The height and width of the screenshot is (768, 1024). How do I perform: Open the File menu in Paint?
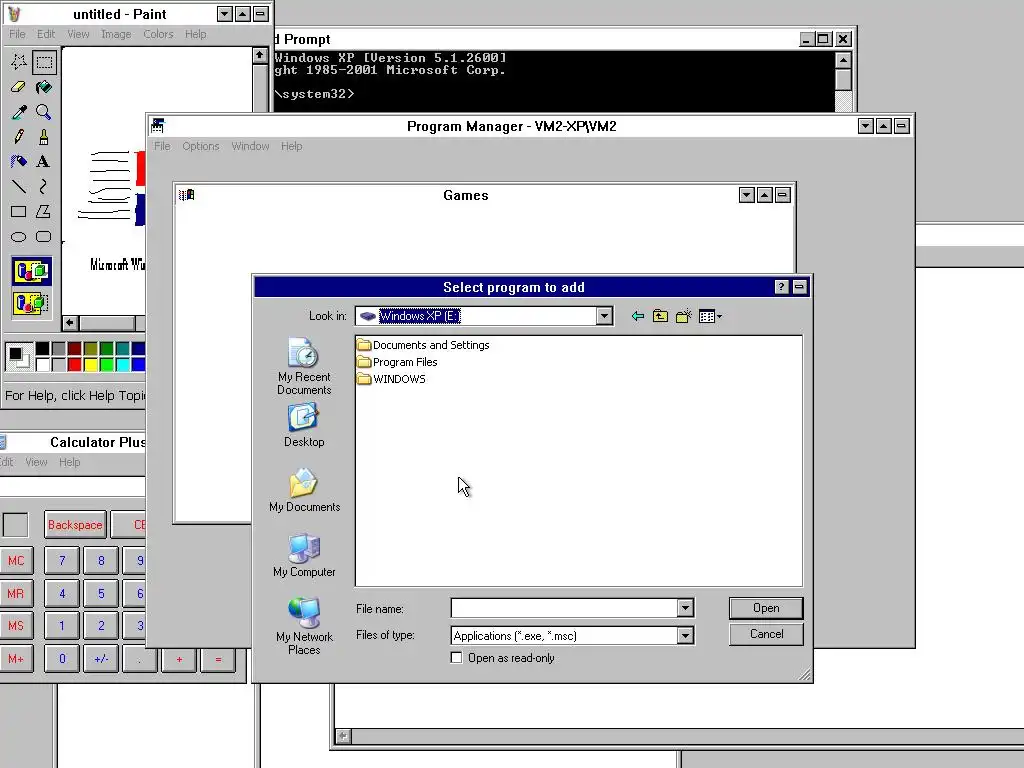point(17,34)
